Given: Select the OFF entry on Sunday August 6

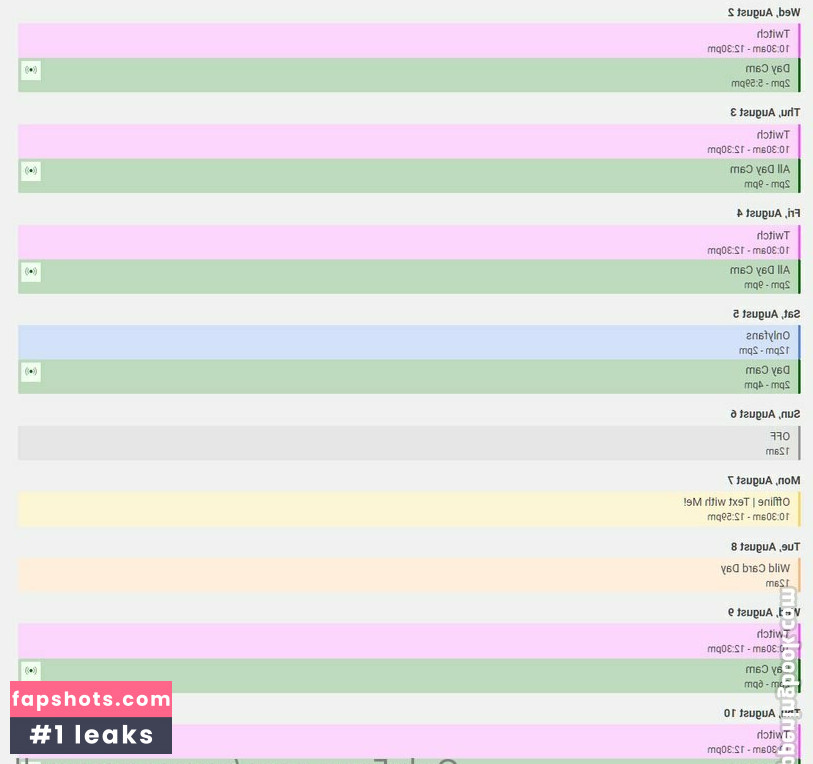Looking at the screenshot, I should point(408,443).
